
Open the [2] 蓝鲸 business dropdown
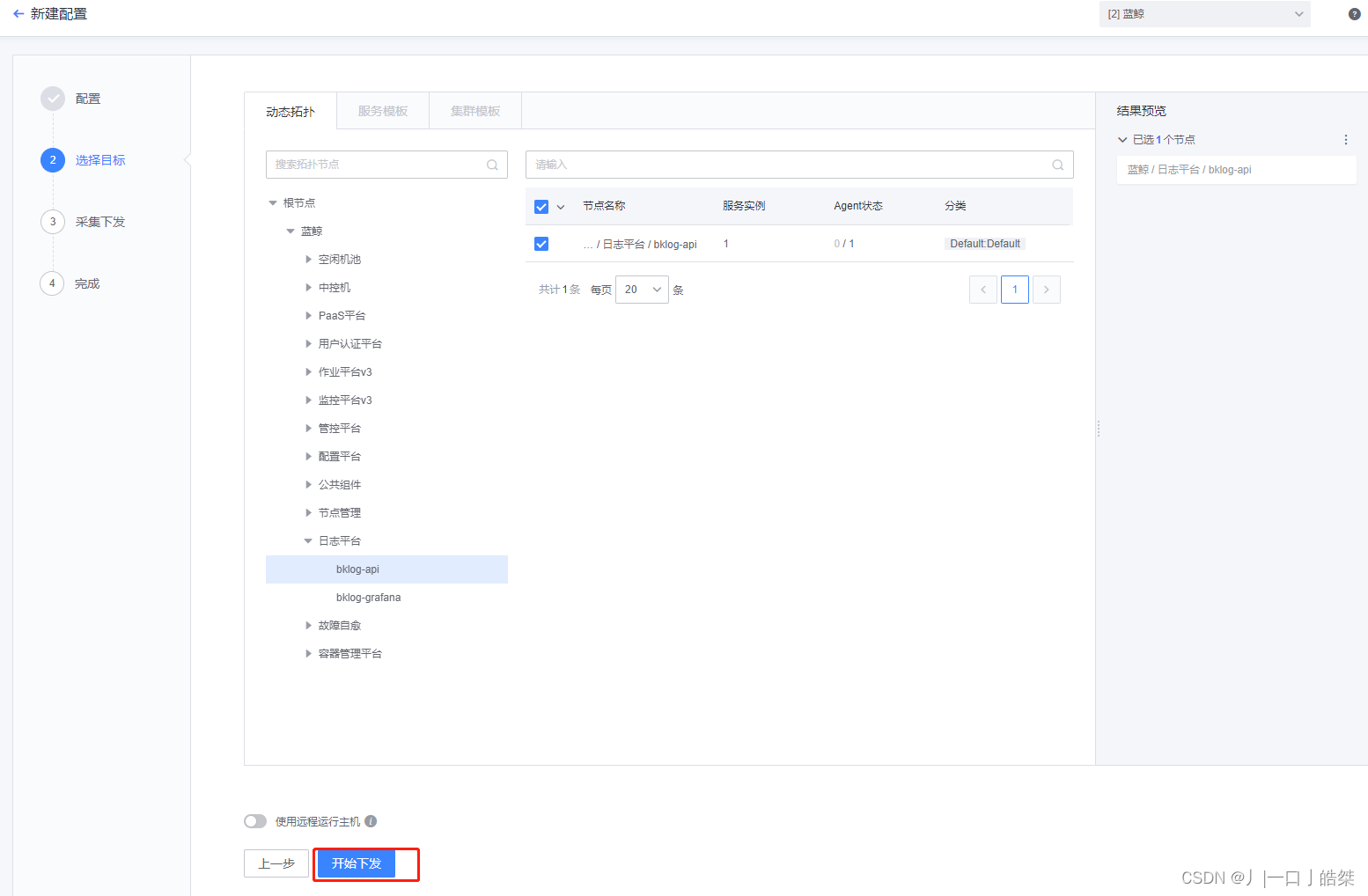coord(1204,14)
